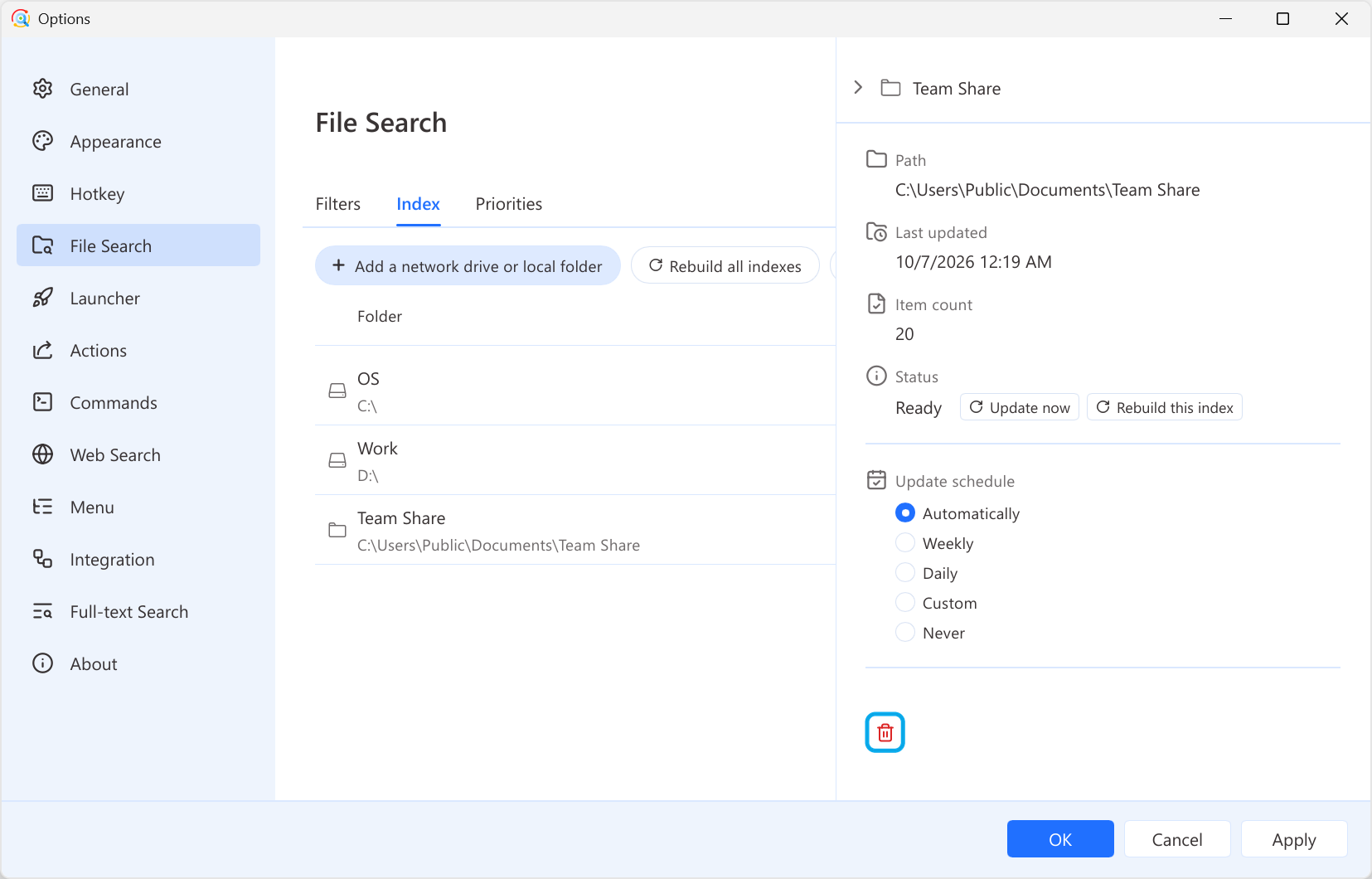Click the Web Search globe icon
The height and width of the screenshot is (879, 1372).
point(42,454)
